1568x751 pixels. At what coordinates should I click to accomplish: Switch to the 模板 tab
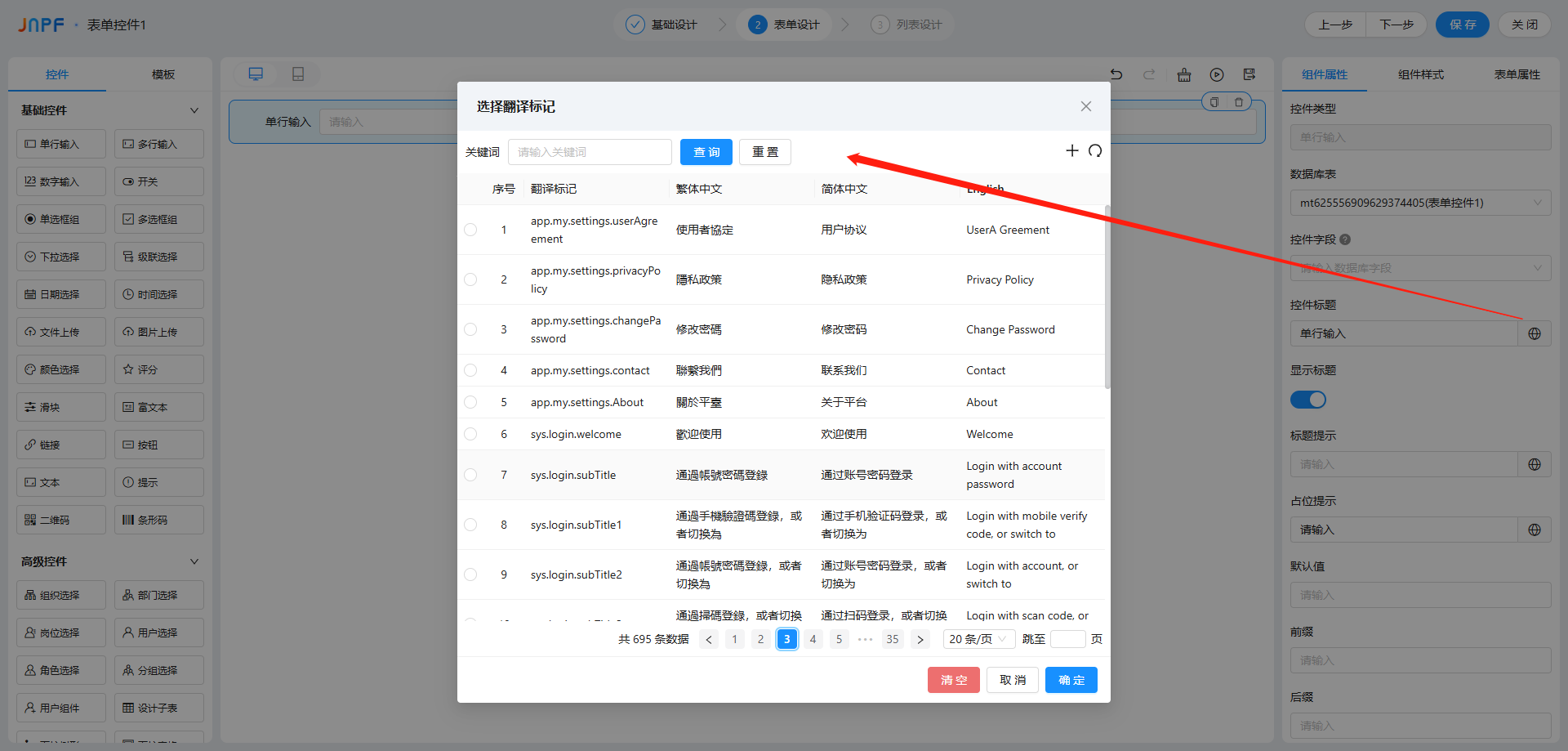pos(163,74)
